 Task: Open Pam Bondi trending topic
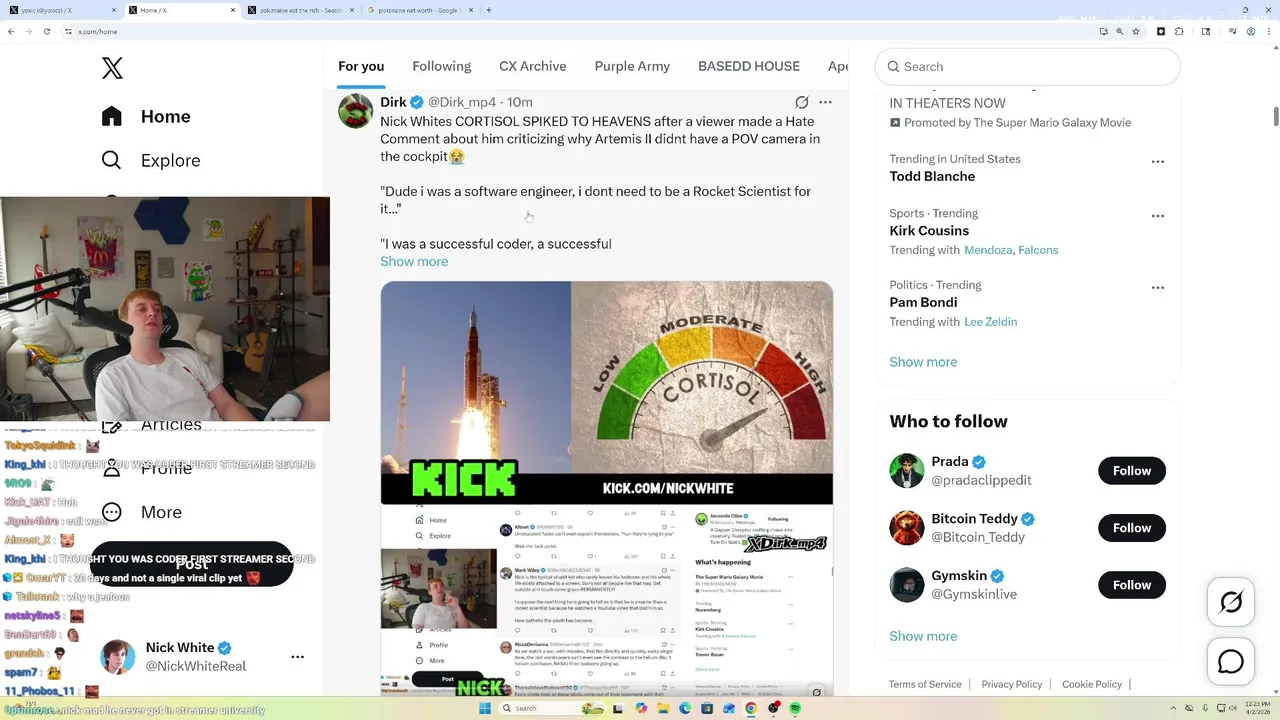pos(923,302)
